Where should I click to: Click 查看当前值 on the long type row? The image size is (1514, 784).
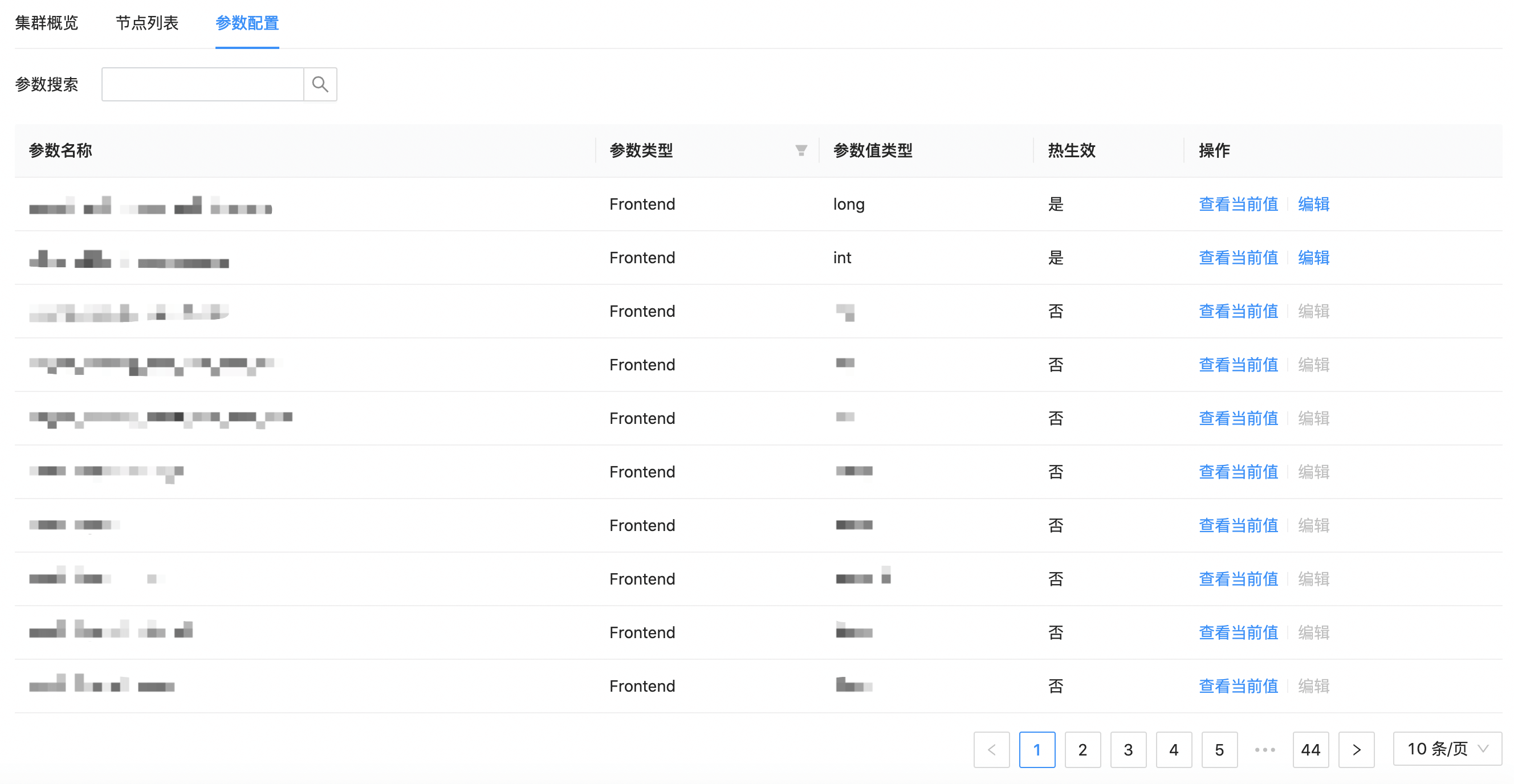[x=1238, y=204]
